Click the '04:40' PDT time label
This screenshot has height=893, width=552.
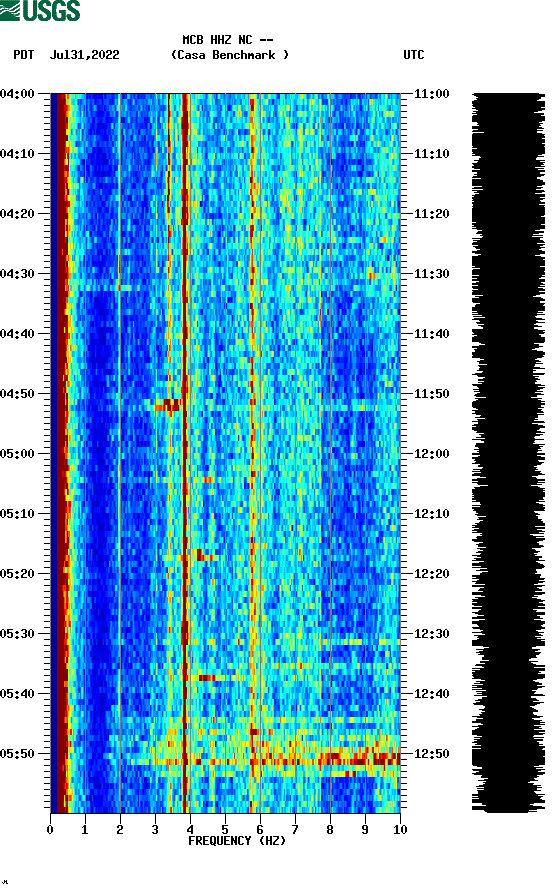[x=17, y=334]
